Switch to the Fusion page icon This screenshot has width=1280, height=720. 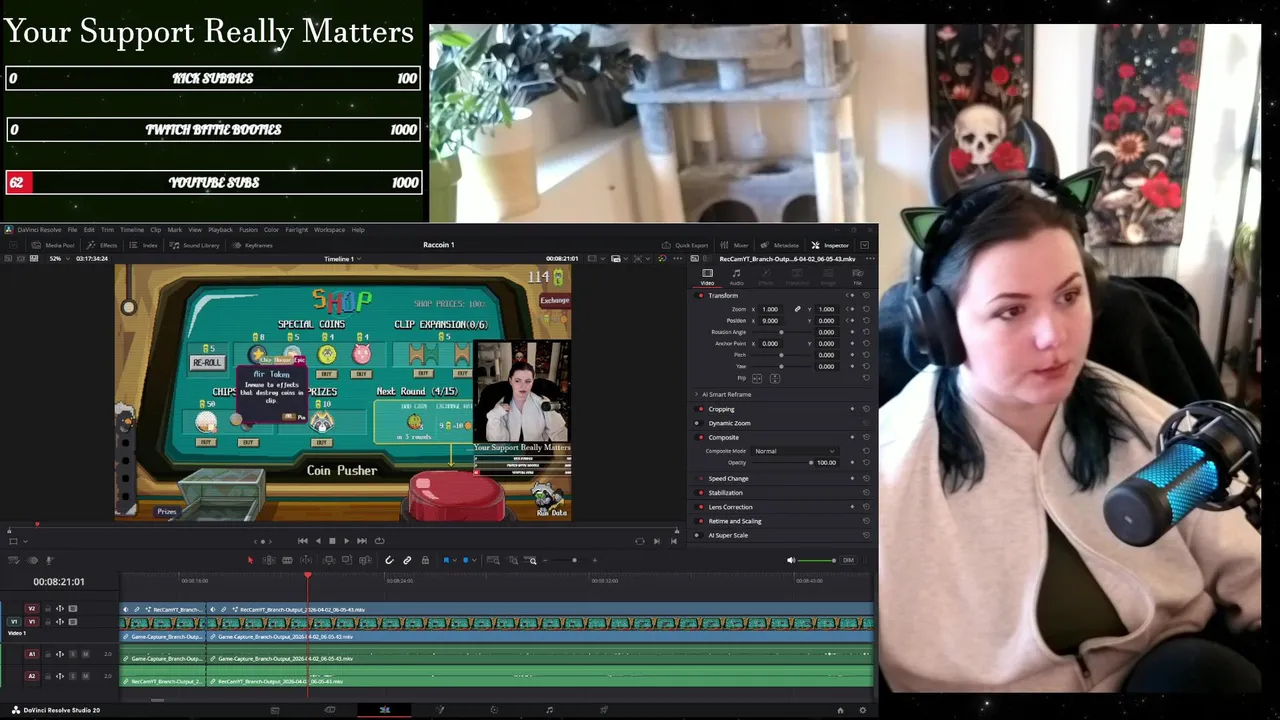pos(439,710)
